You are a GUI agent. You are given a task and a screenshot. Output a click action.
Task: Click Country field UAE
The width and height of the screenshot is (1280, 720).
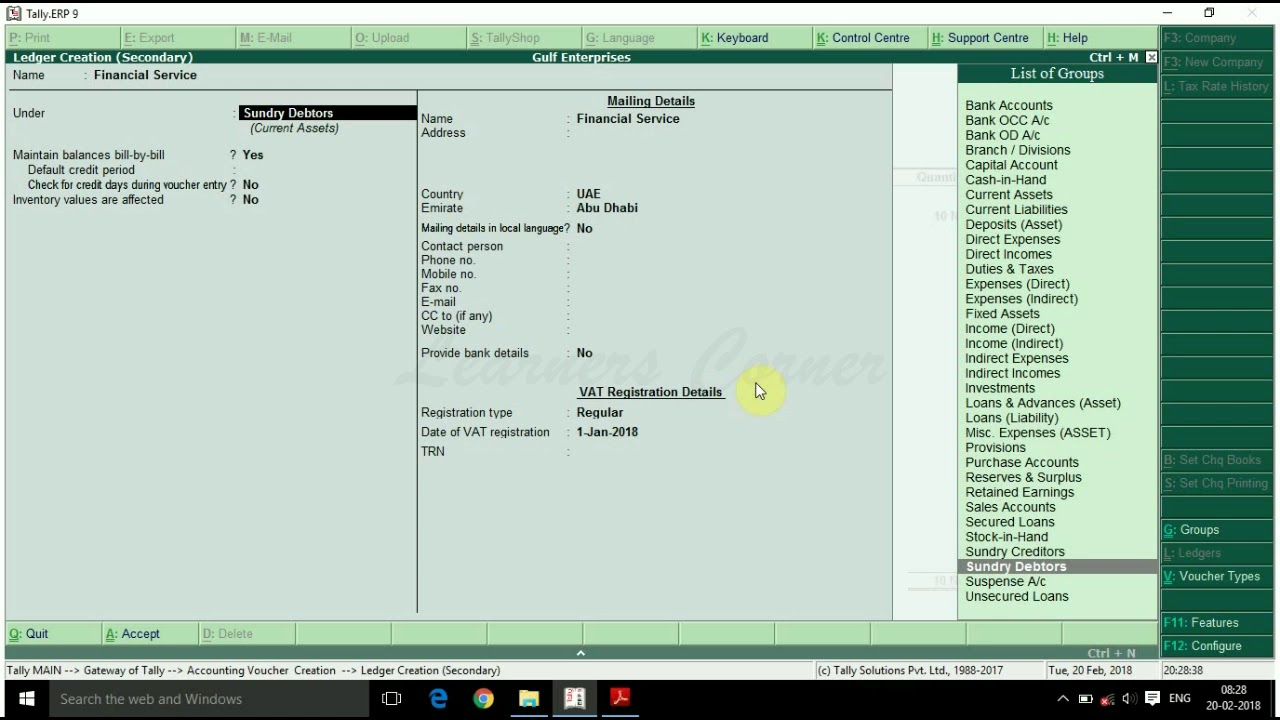click(588, 194)
